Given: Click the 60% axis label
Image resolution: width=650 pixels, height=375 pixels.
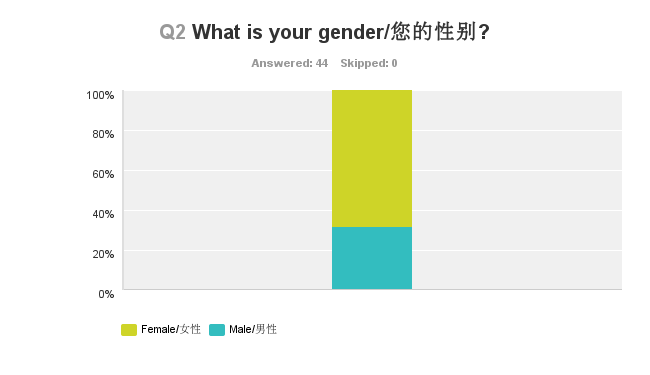Looking at the screenshot, I should pyautogui.click(x=103, y=174).
